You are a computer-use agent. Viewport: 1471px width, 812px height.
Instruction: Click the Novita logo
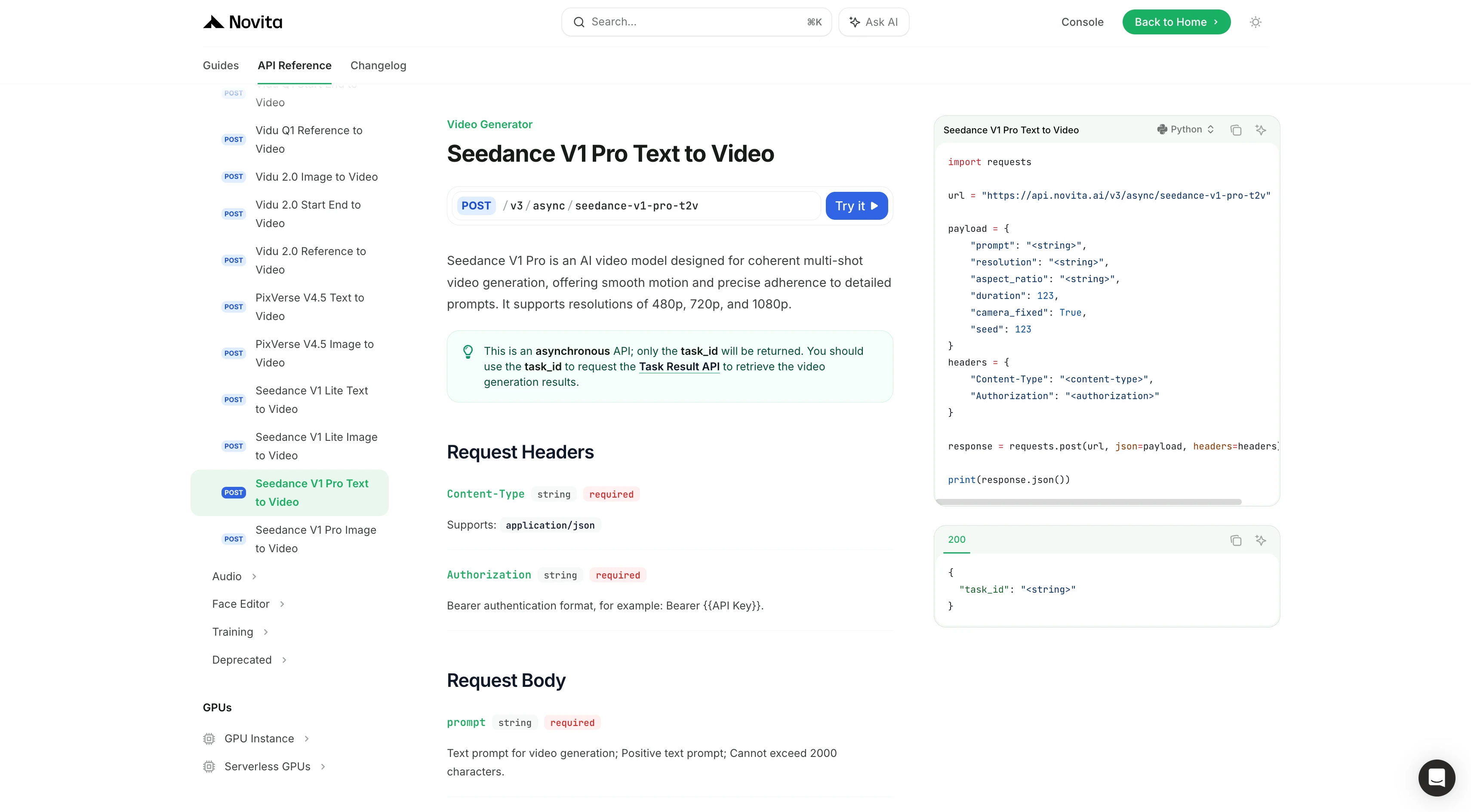[x=243, y=22]
